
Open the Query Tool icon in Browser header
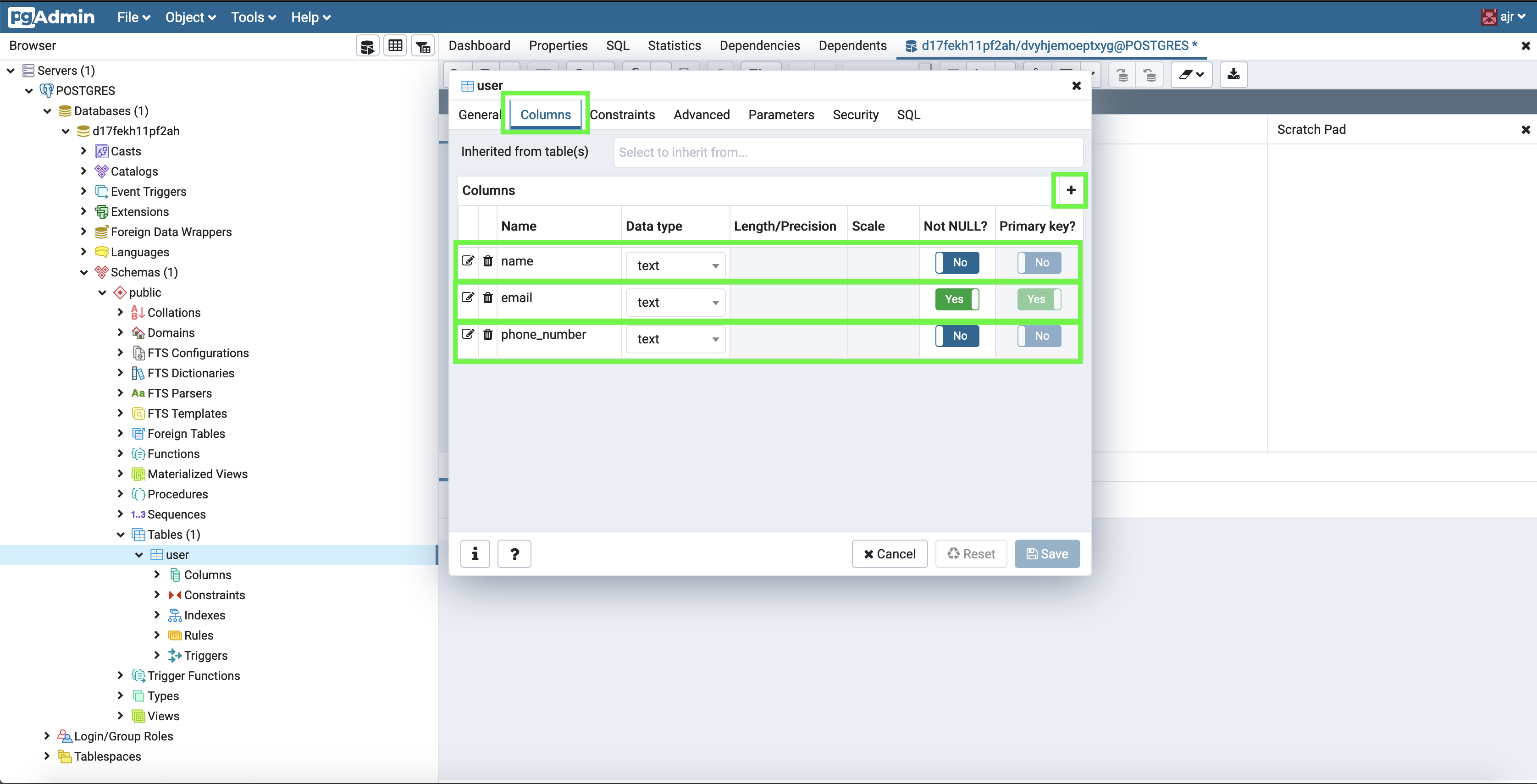click(x=368, y=46)
